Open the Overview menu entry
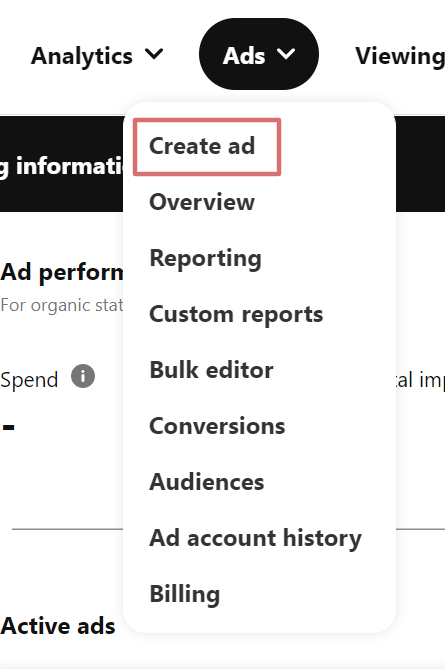 [x=202, y=202]
